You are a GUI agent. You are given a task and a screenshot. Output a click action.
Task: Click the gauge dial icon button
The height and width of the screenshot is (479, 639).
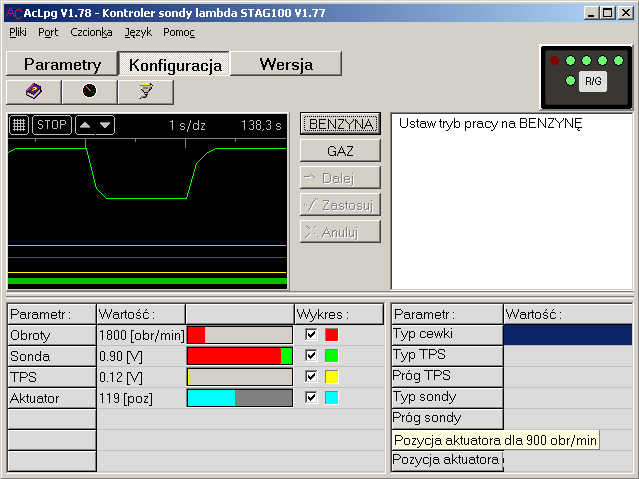(89, 92)
